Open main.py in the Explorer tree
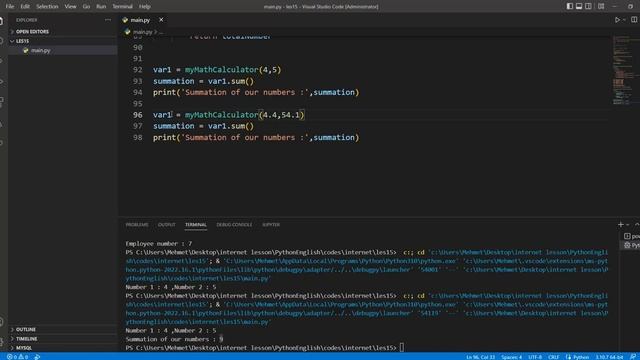The width and height of the screenshot is (640, 360). (62, 50)
